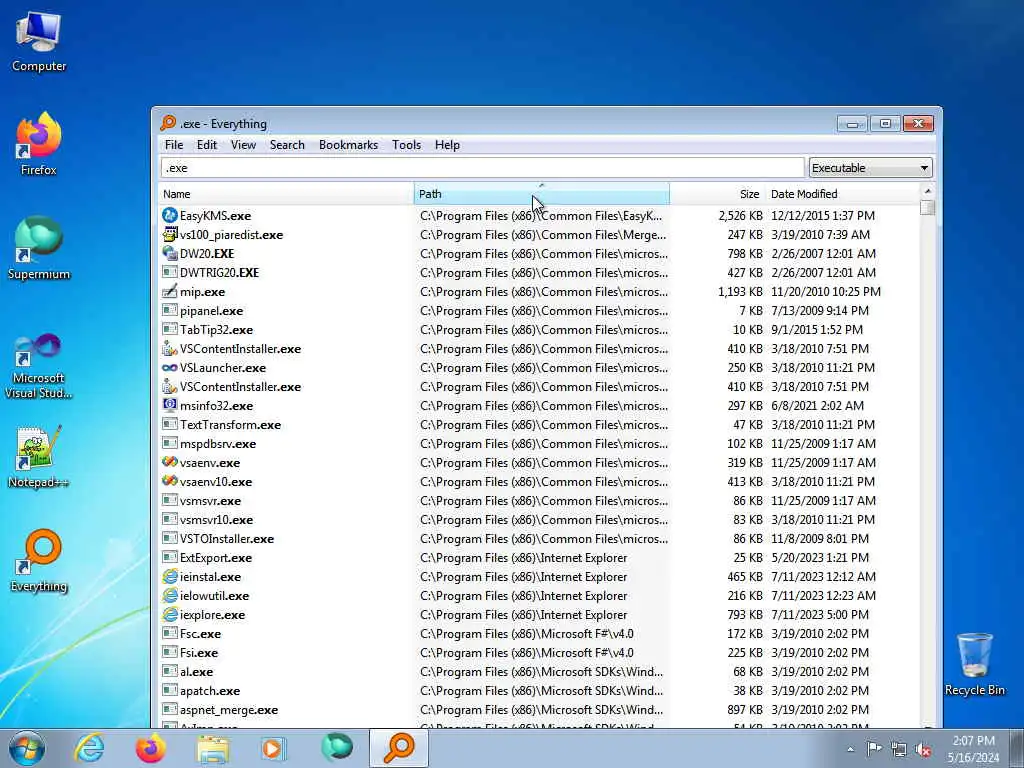The height and width of the screenshot is (768, 1024).
Task: Select the Computer desktop icon
Action: (x=39, y=40)
